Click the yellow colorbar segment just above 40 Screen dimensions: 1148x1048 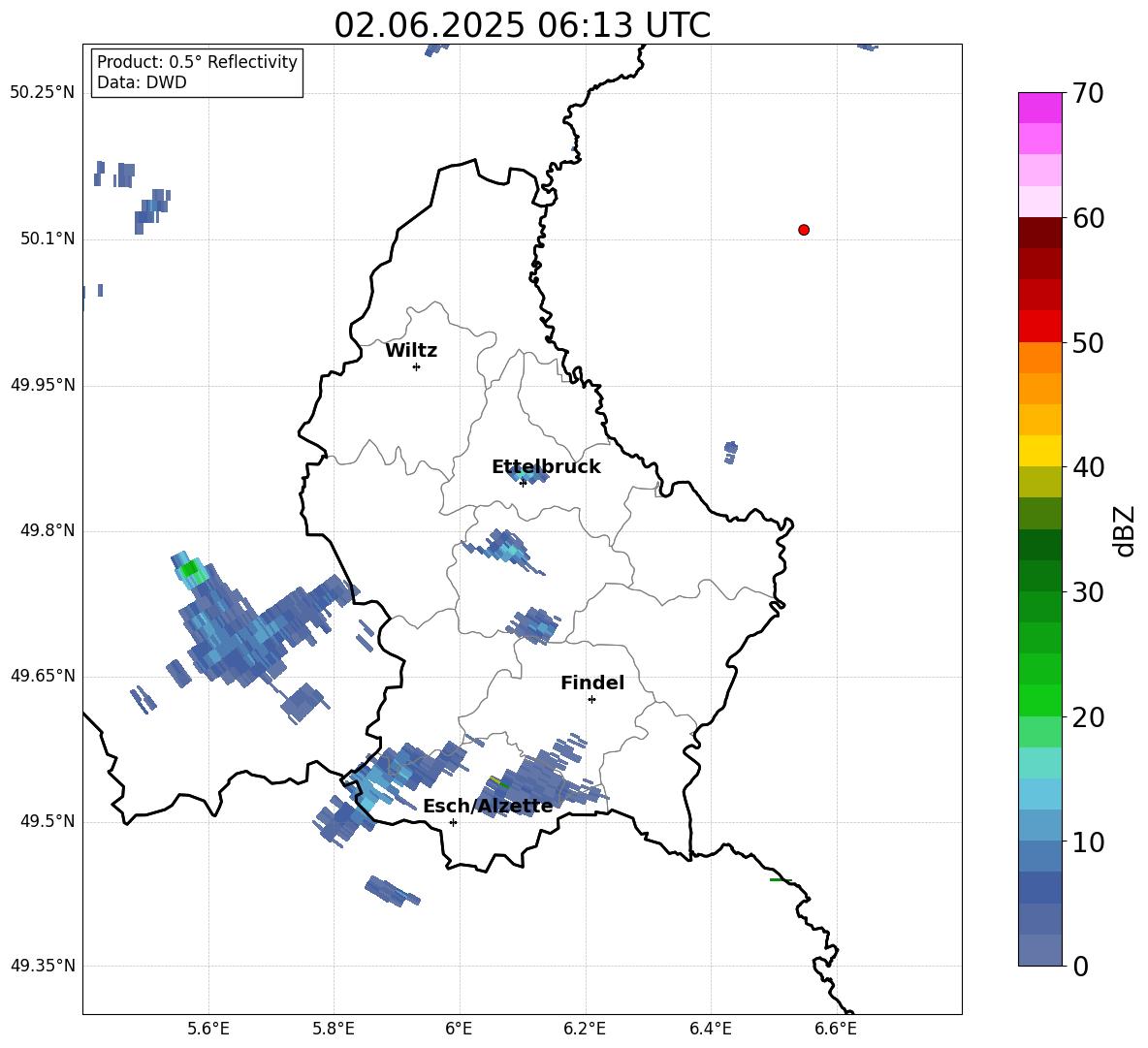click(1039, 451)
